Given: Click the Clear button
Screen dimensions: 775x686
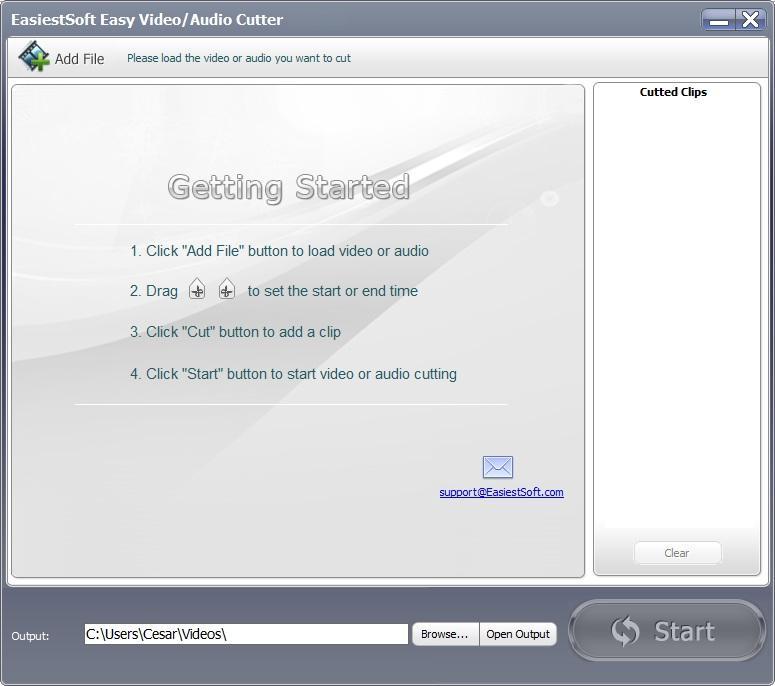Looking at the screenshot, I should 677,553.
